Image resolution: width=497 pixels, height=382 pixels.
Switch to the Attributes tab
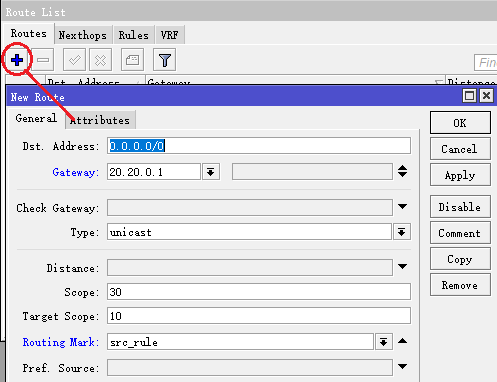pyautogui.click(x=100, y=120)
